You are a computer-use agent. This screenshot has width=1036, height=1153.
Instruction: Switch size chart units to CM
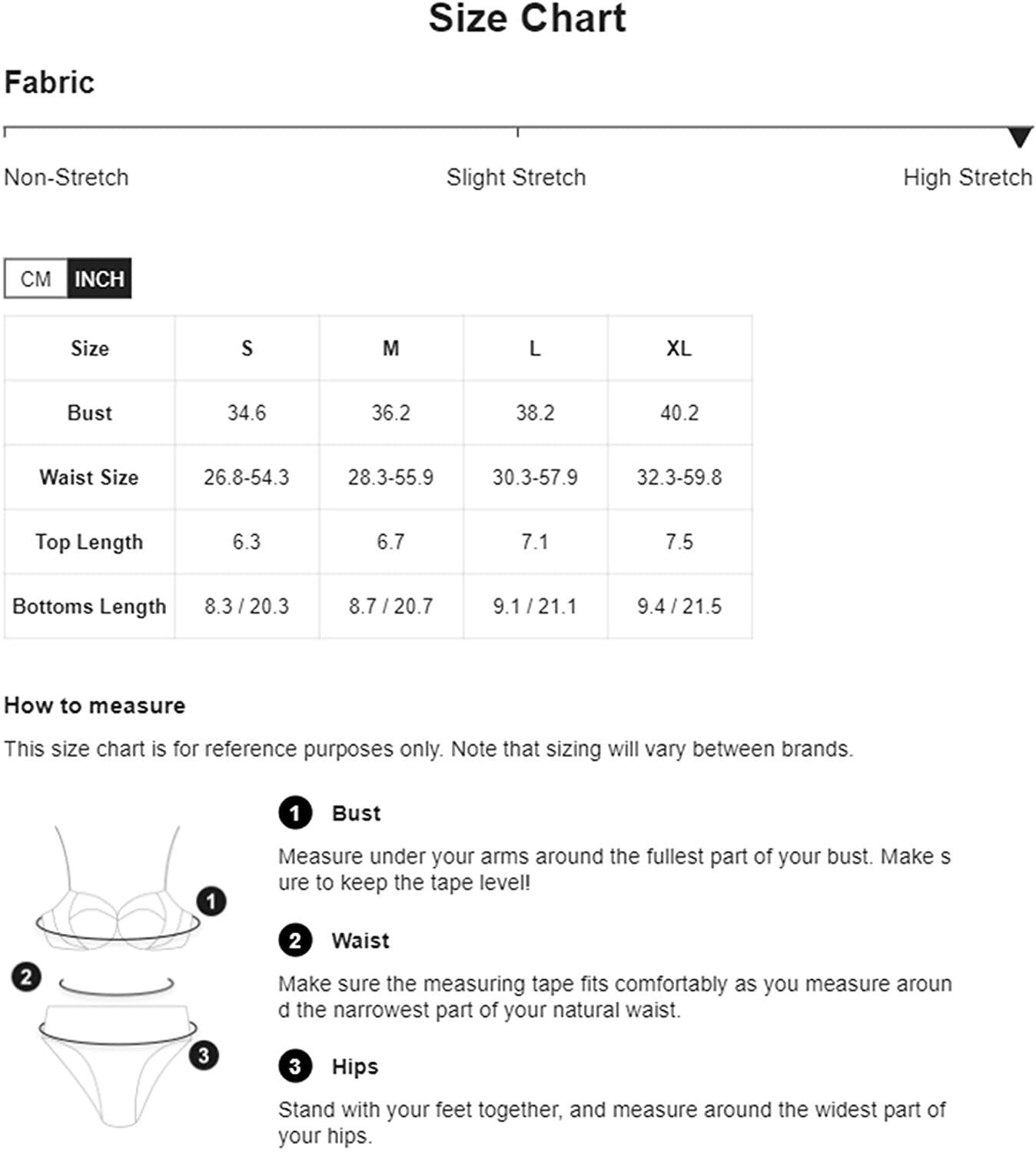pyautogui.click(x=36, y=278)
